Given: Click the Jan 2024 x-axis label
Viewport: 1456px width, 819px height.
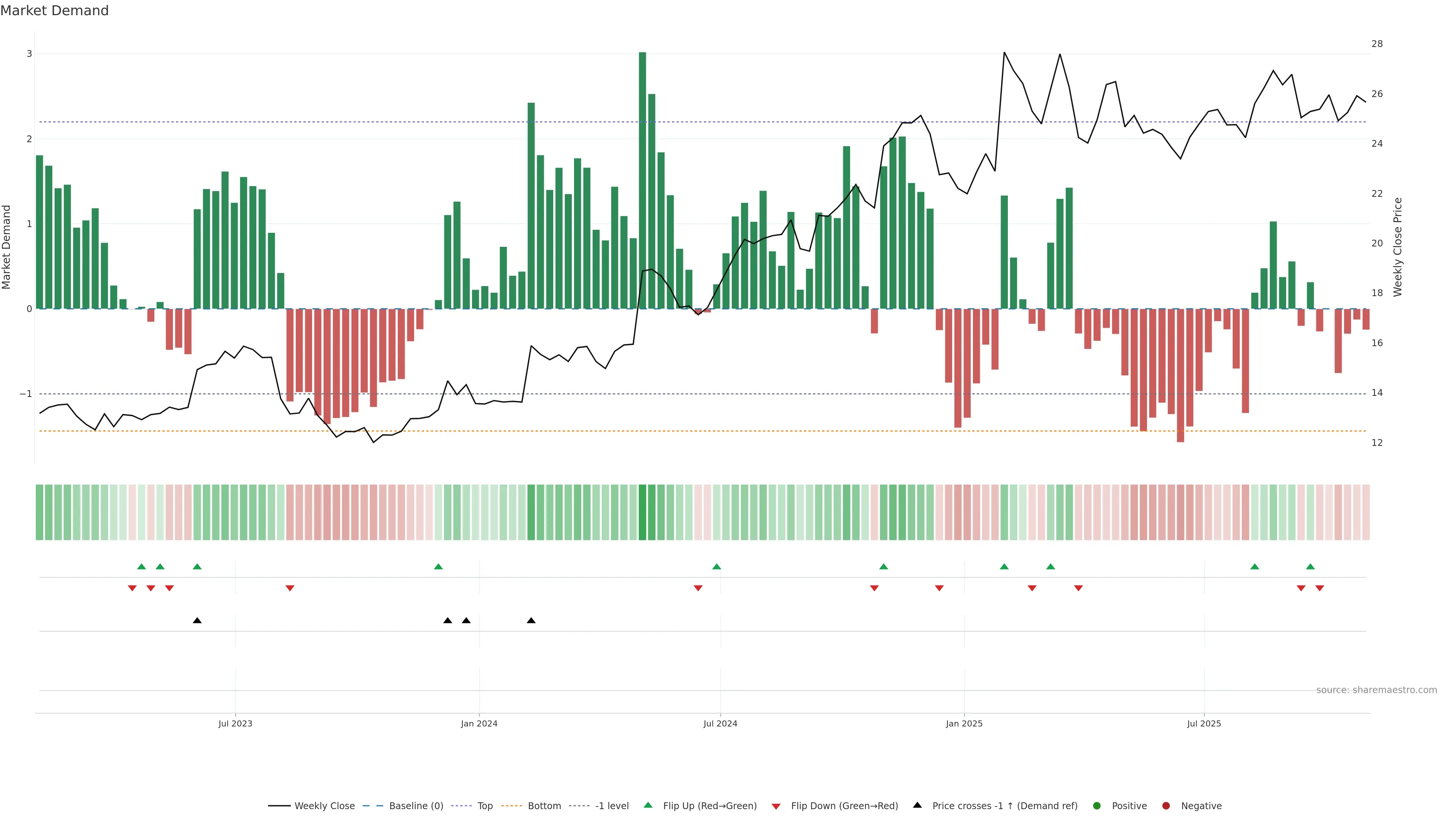Looking at the screenshot, I should (479, 723).
